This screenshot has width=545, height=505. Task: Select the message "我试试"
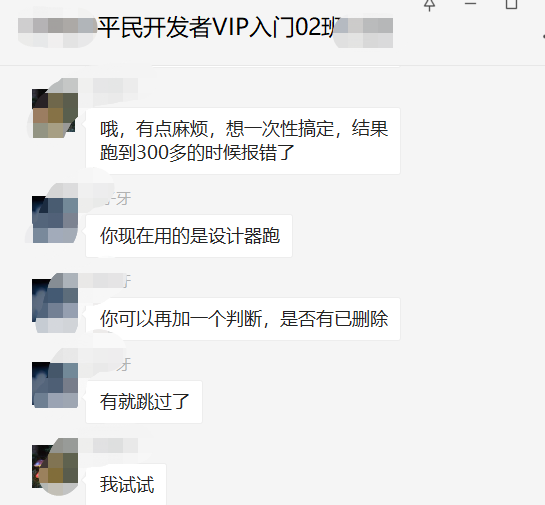coord(126,484)
